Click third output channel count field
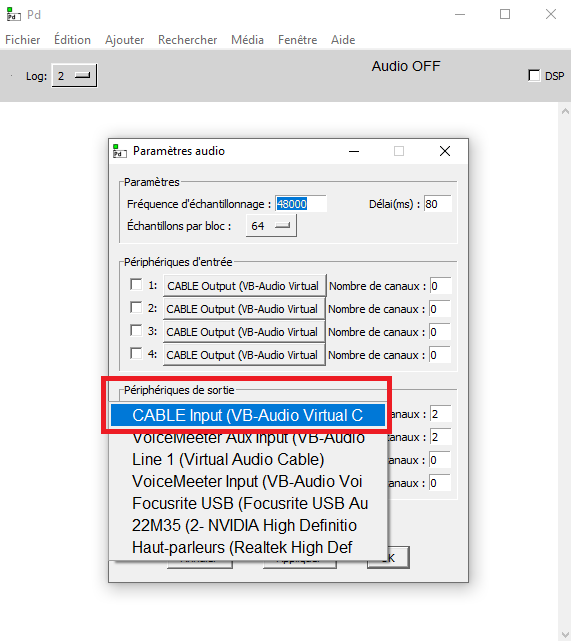This screenshot has width=571, height=641. tap(441, 460)
